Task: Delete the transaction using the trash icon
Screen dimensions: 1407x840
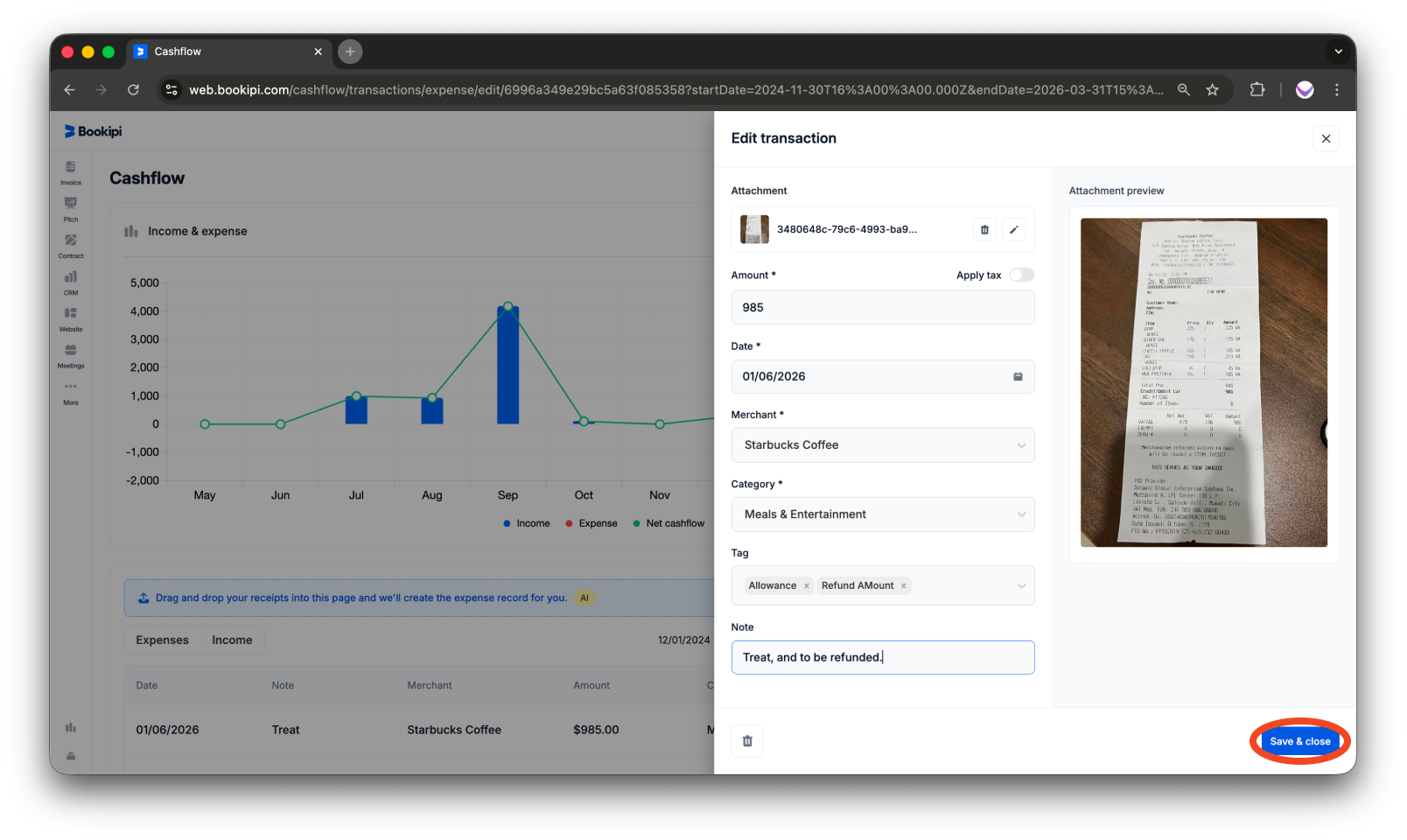Action: tap(746, 740)
